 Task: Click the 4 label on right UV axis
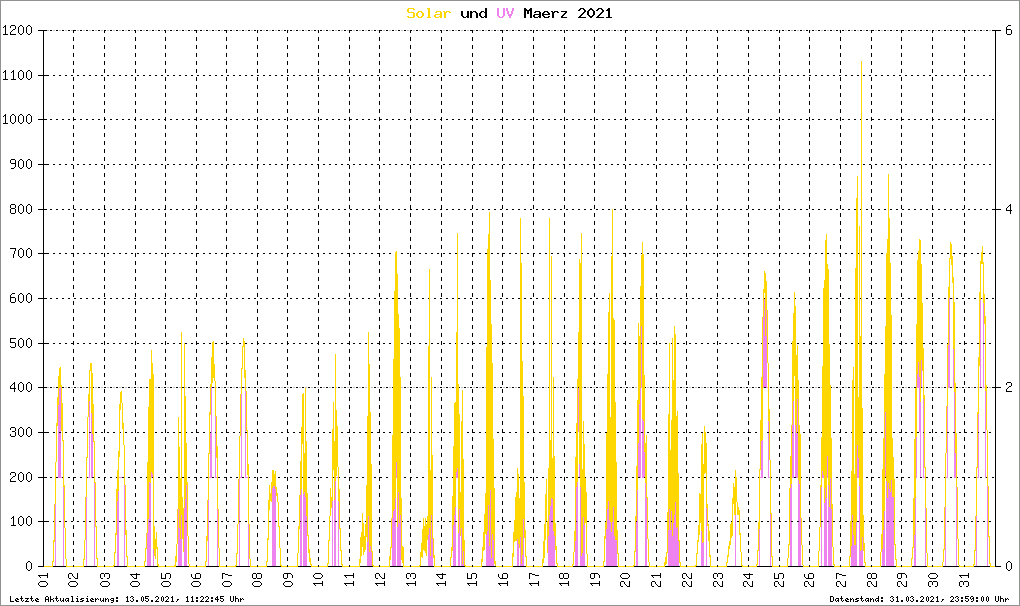(x=1010, y=209)
